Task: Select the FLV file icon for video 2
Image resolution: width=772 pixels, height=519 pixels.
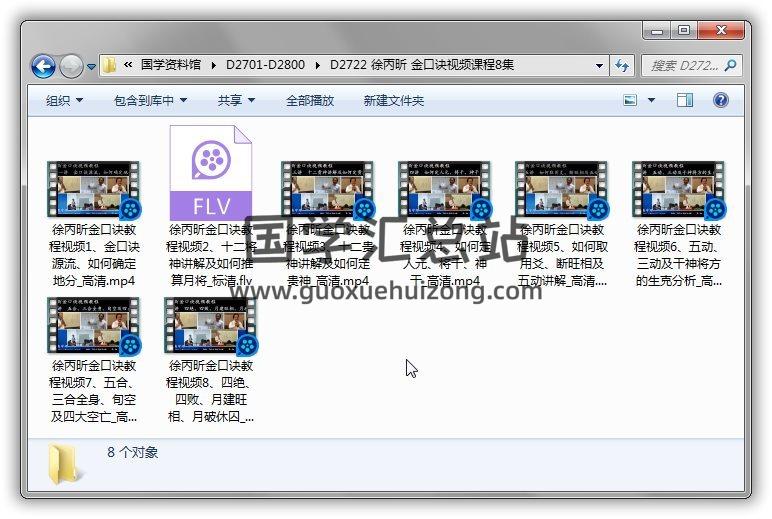Action: [210, 173]
